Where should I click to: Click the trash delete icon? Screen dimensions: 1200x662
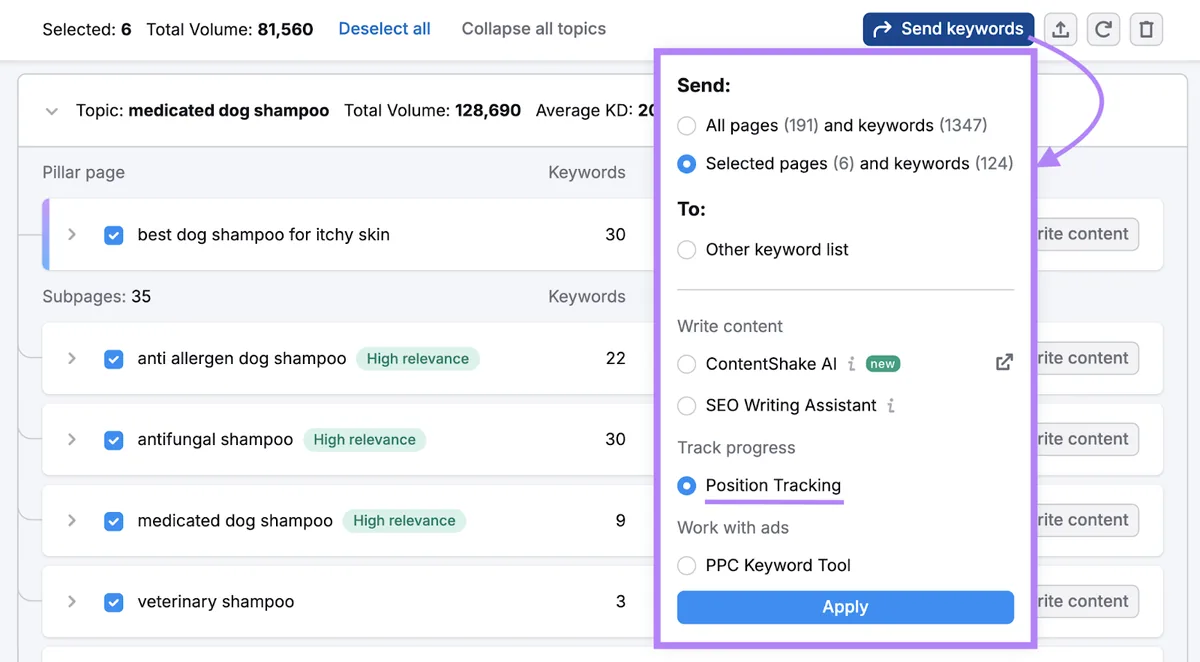(x=1146, y=29)
